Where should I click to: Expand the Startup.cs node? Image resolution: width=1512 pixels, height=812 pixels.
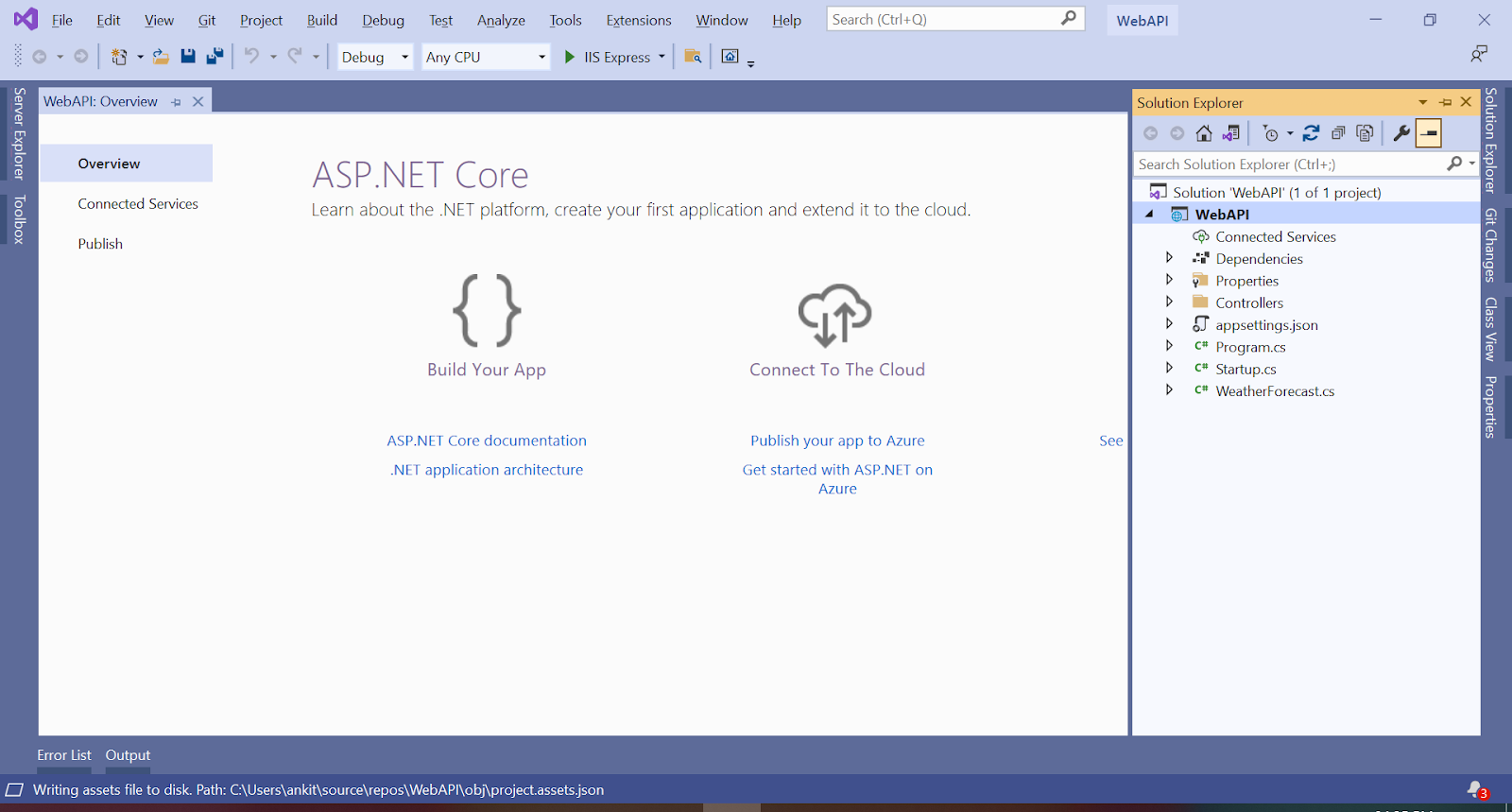[1169, 368]
